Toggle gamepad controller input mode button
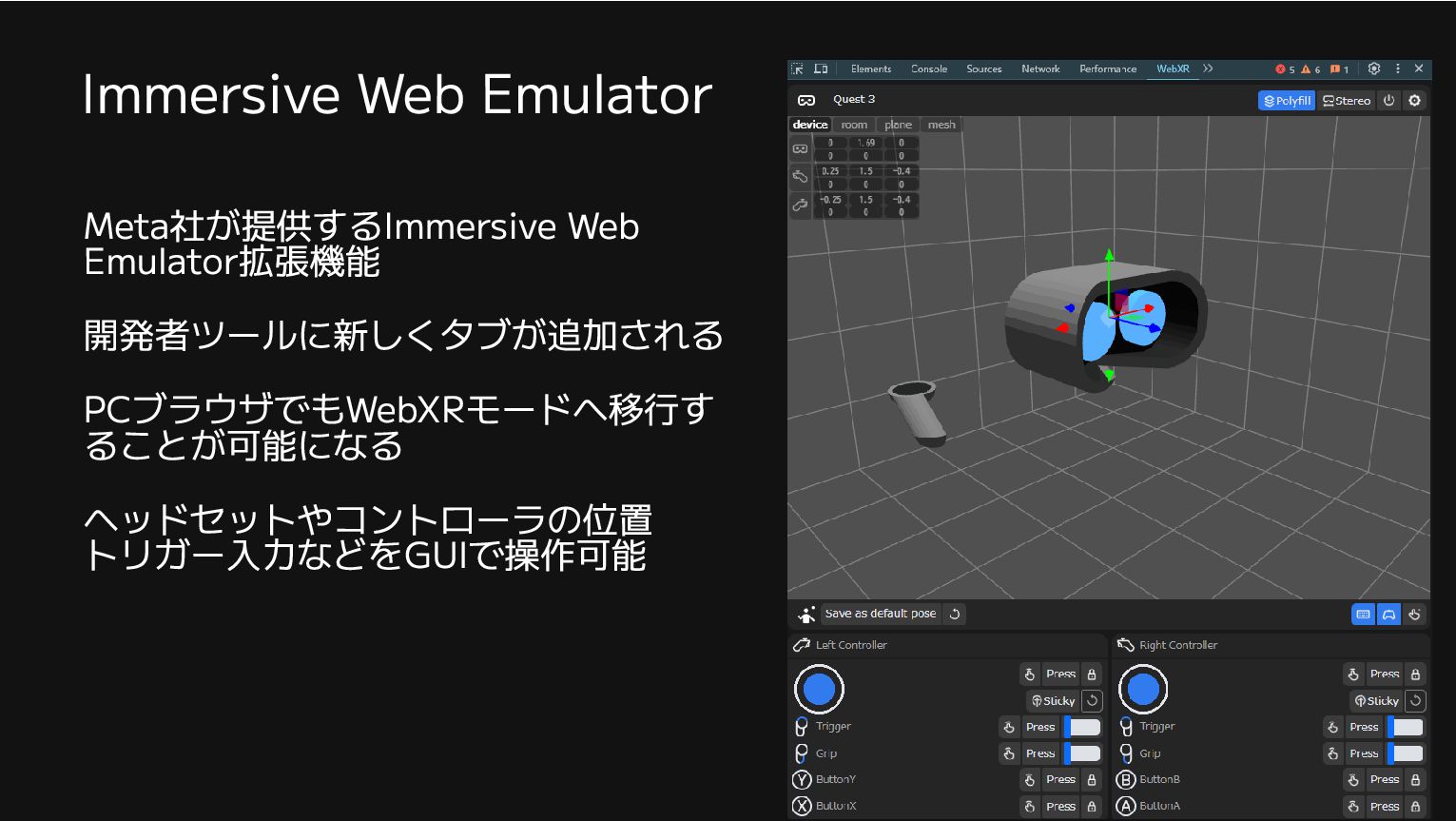The width and height of the screenshot is (1456, 821). pos(1388,615)
